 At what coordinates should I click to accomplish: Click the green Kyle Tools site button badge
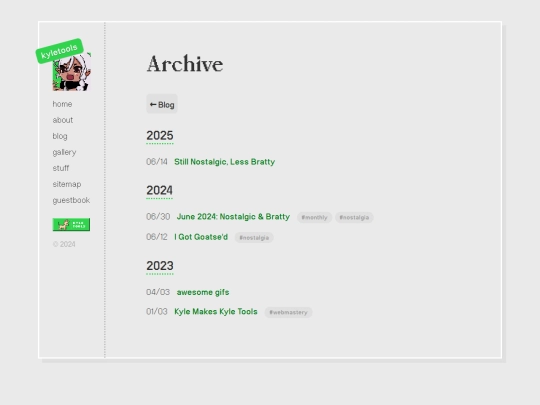tap(71, 225)
